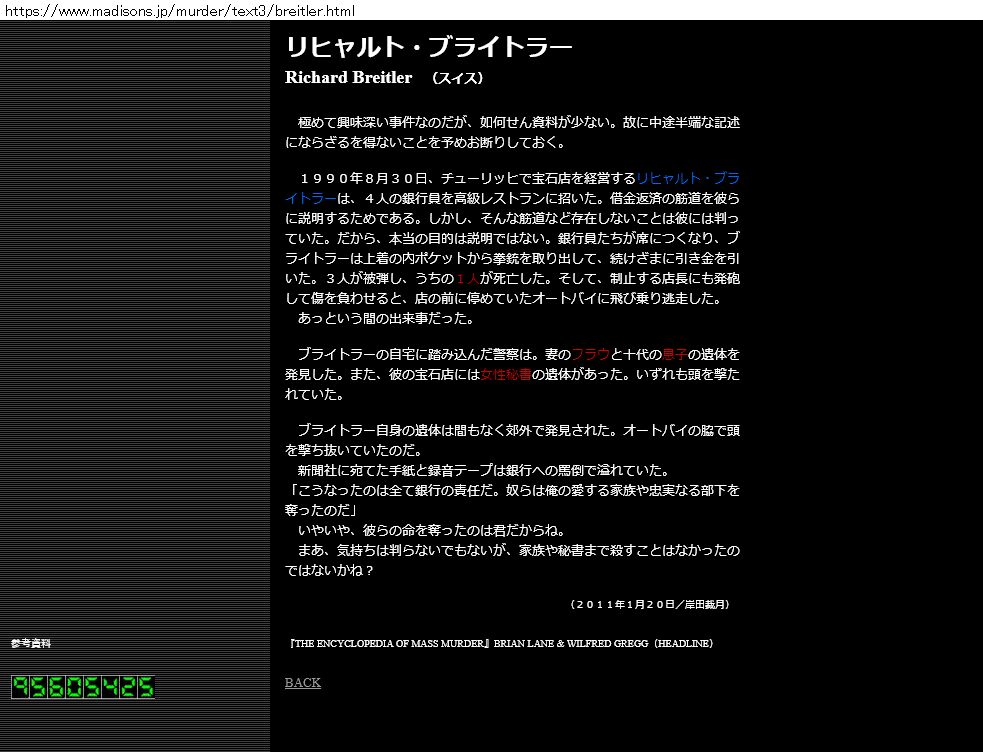This screenshot has height=752, width=983.
Task: Click the intro paragraph starting with 極めて興味深い
Action: coord(512,132)
